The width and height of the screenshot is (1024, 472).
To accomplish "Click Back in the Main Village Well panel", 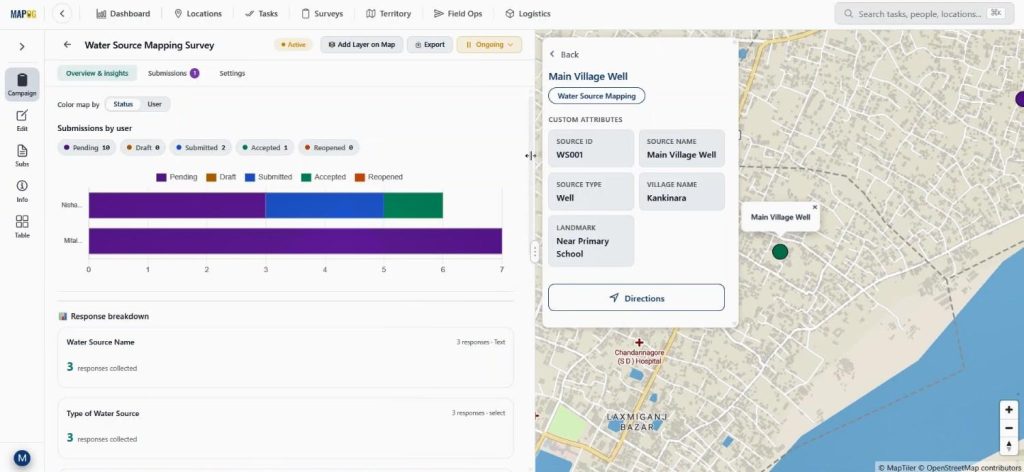I will [564, 55].
